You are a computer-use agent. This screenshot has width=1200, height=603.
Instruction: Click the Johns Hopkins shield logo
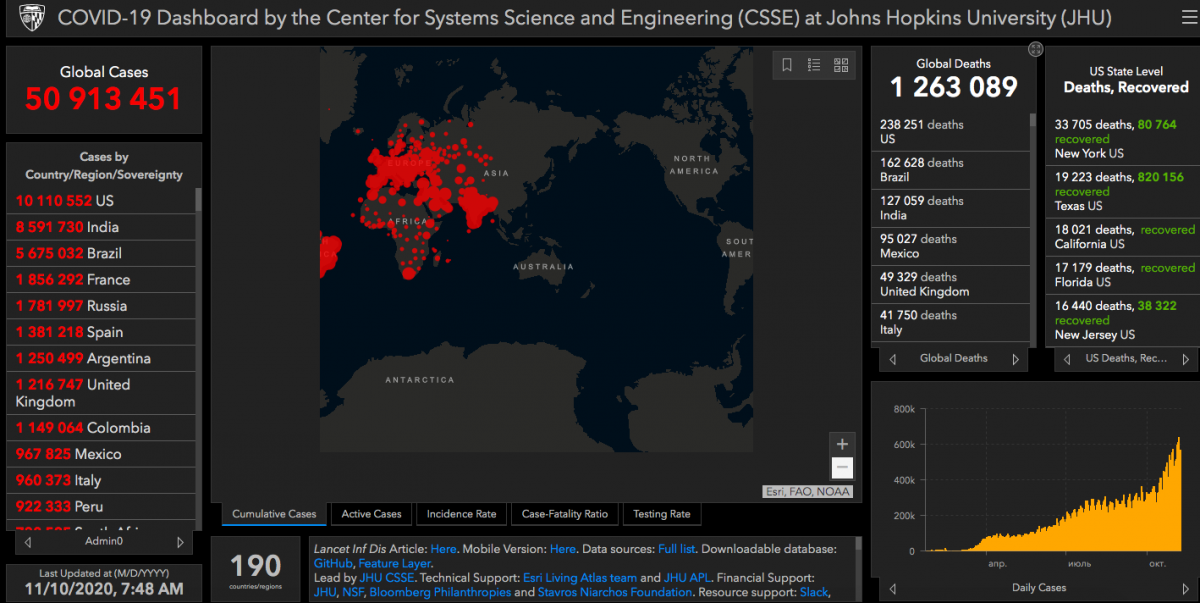31,19
